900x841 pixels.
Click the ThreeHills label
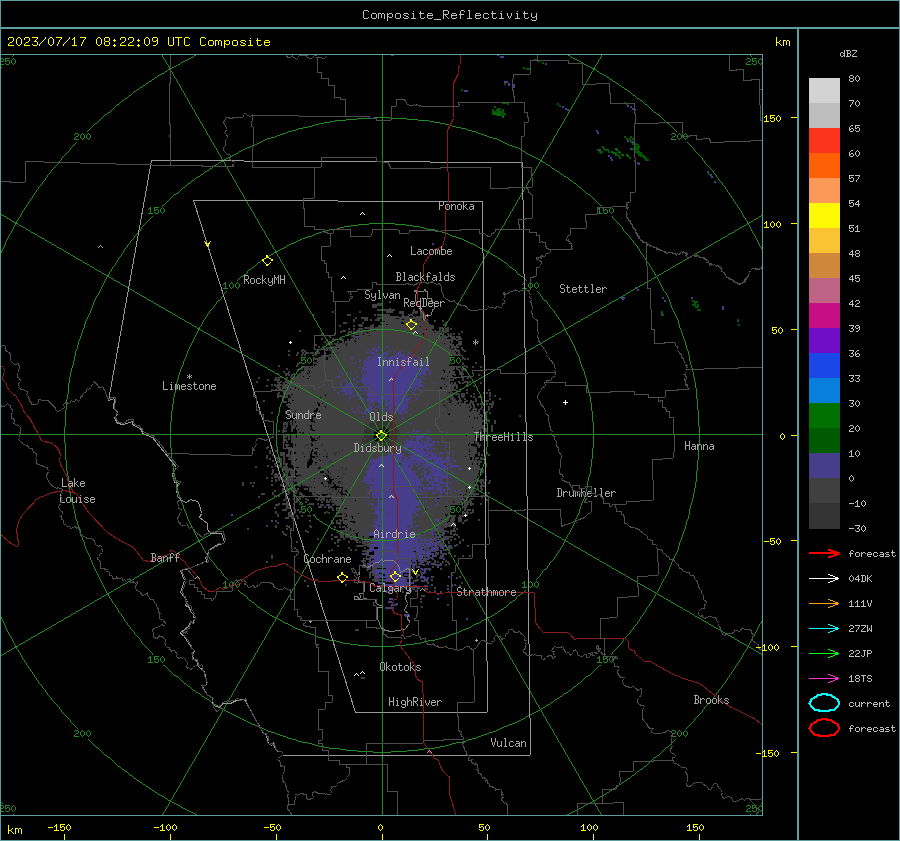(503, 437)
